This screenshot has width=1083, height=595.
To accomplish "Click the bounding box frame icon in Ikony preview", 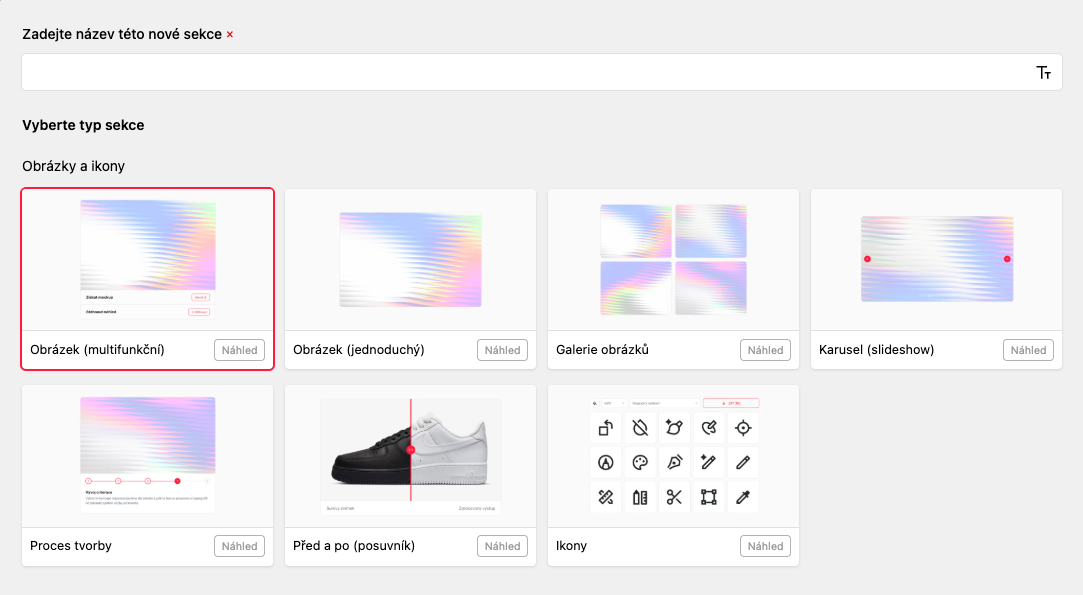I will tap(709, 497).
